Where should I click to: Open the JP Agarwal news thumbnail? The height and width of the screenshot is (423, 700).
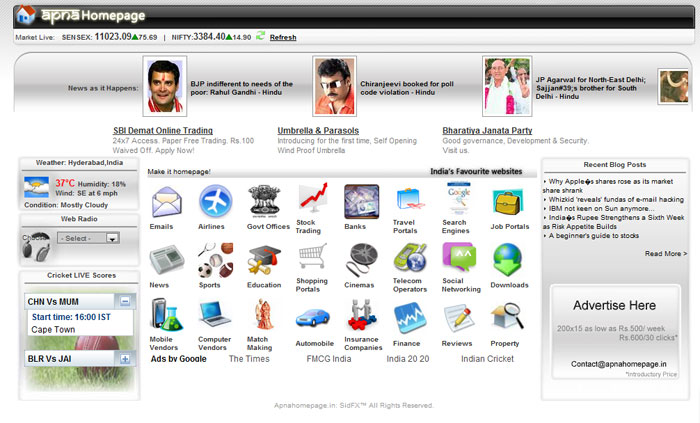tap(507, 86)
